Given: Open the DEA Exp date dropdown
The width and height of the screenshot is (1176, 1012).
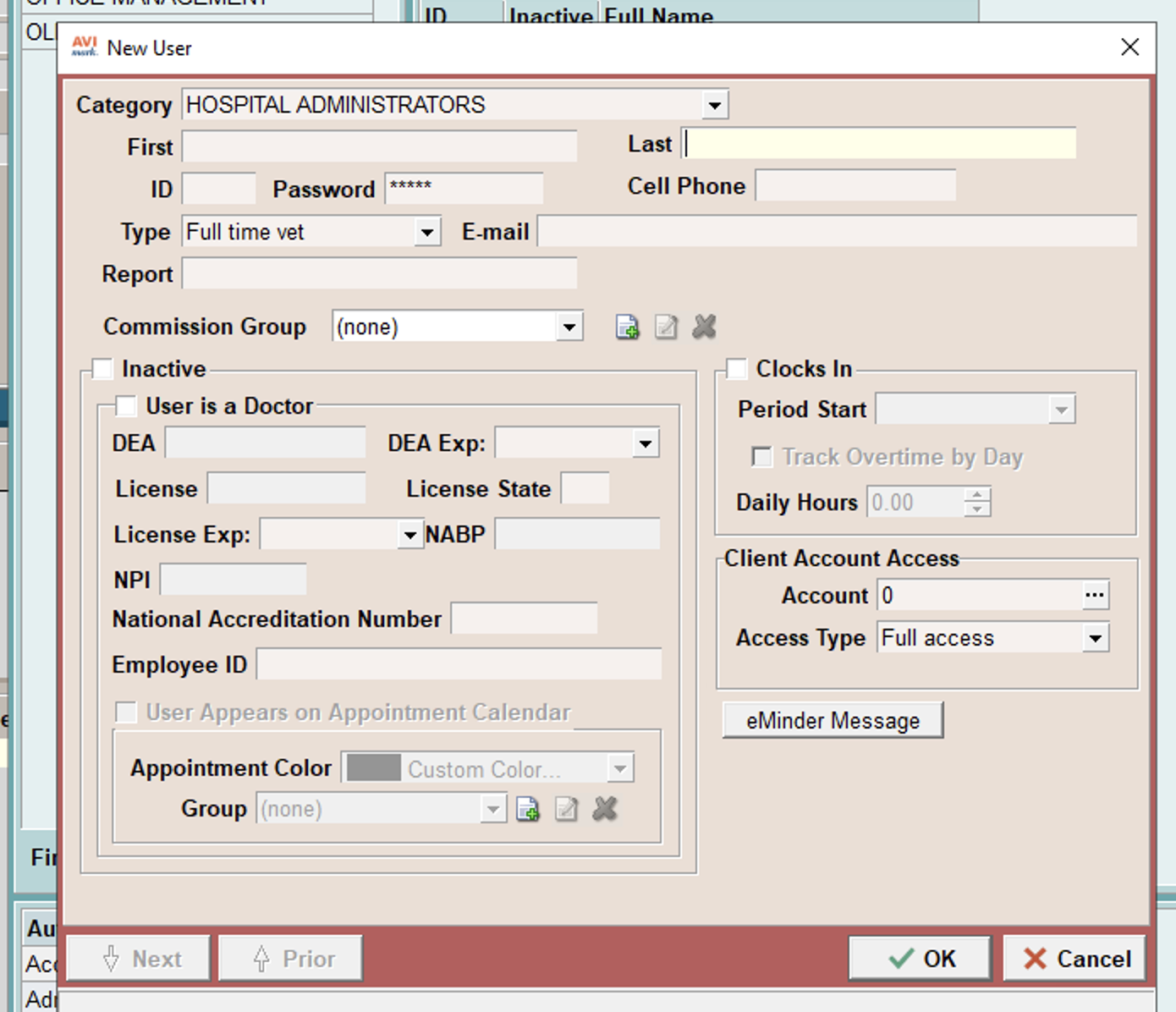Looking at the screenshot, I should pyautogui.click(x=646, y=443).
